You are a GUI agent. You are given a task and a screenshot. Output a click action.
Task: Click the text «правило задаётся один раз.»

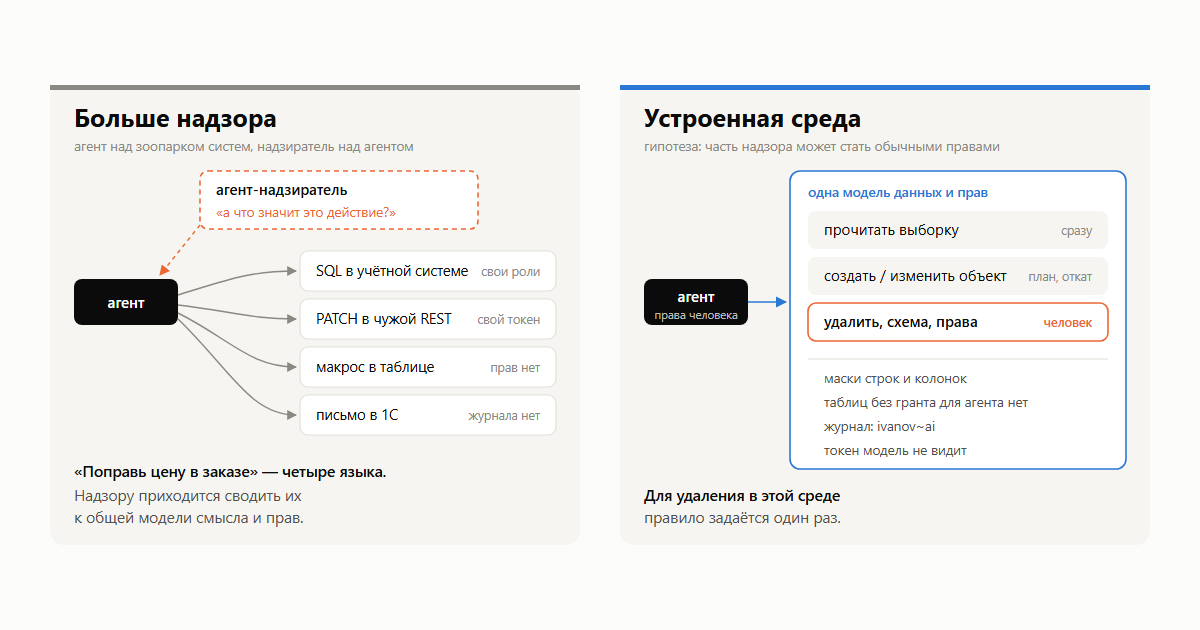(742, 519)
